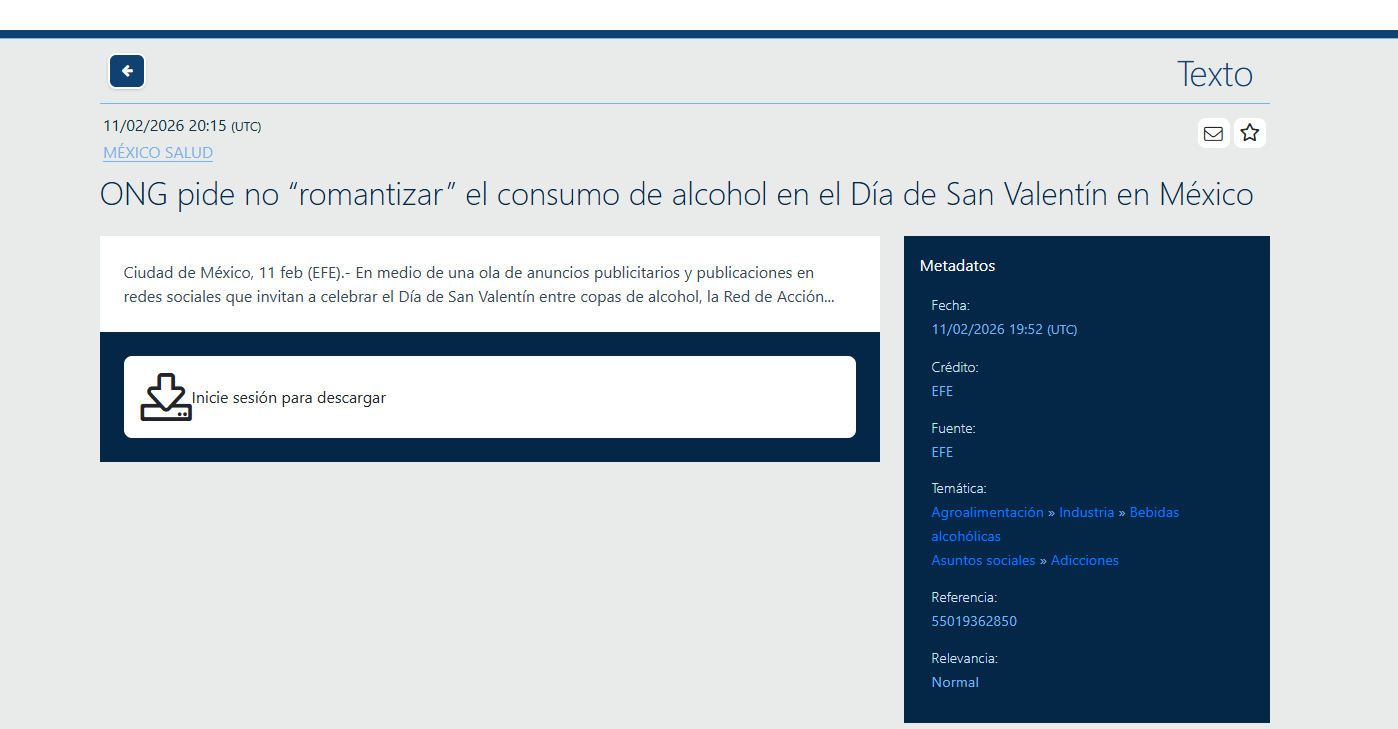
Task: Click 'Inicie sesión para descargar' box
Action: 490,397
